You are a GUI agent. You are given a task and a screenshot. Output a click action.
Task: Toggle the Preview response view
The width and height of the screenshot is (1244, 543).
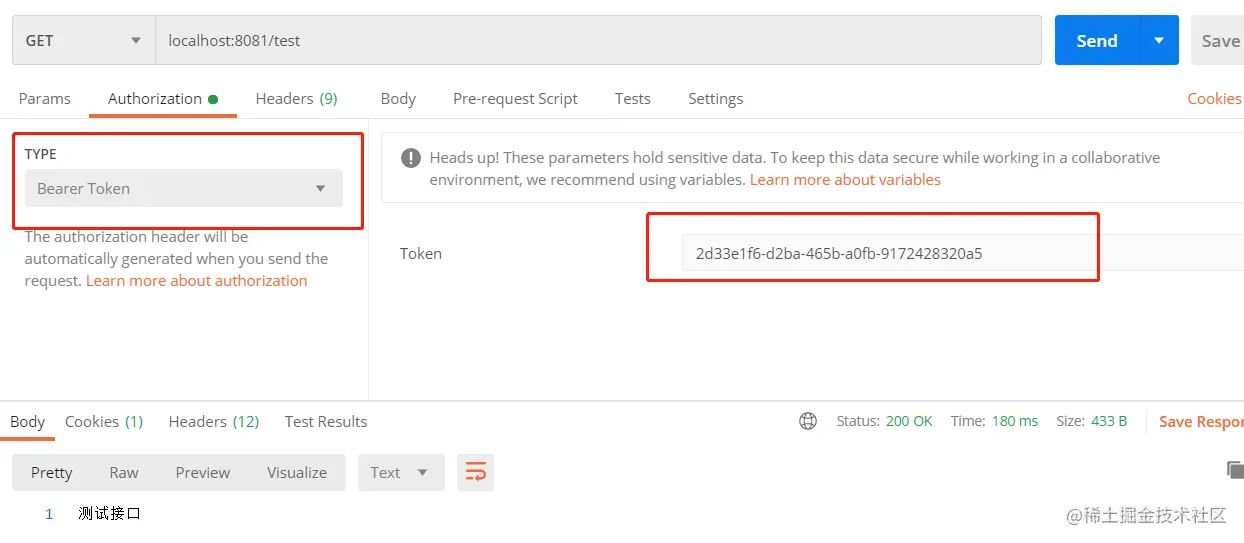203,472
